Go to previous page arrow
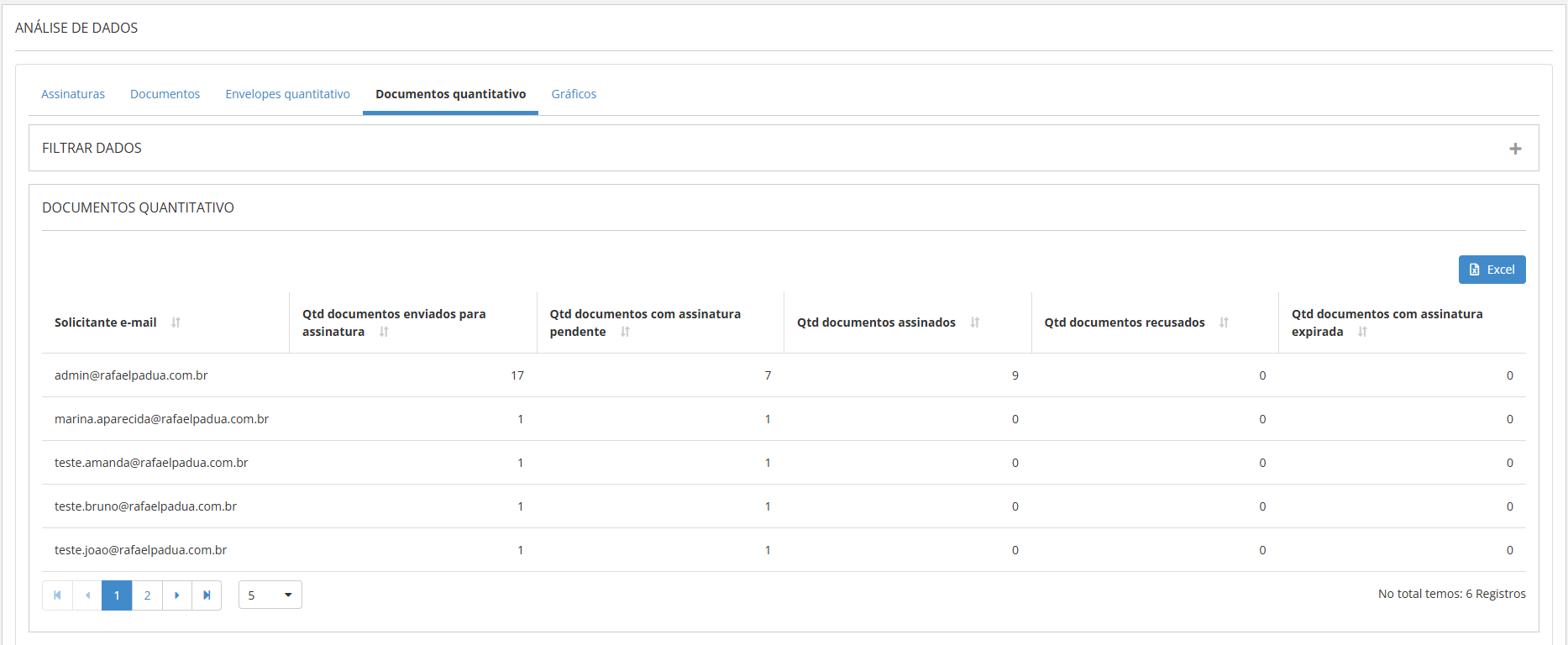This screenshot has height=645, width=1568. [87, 595]
